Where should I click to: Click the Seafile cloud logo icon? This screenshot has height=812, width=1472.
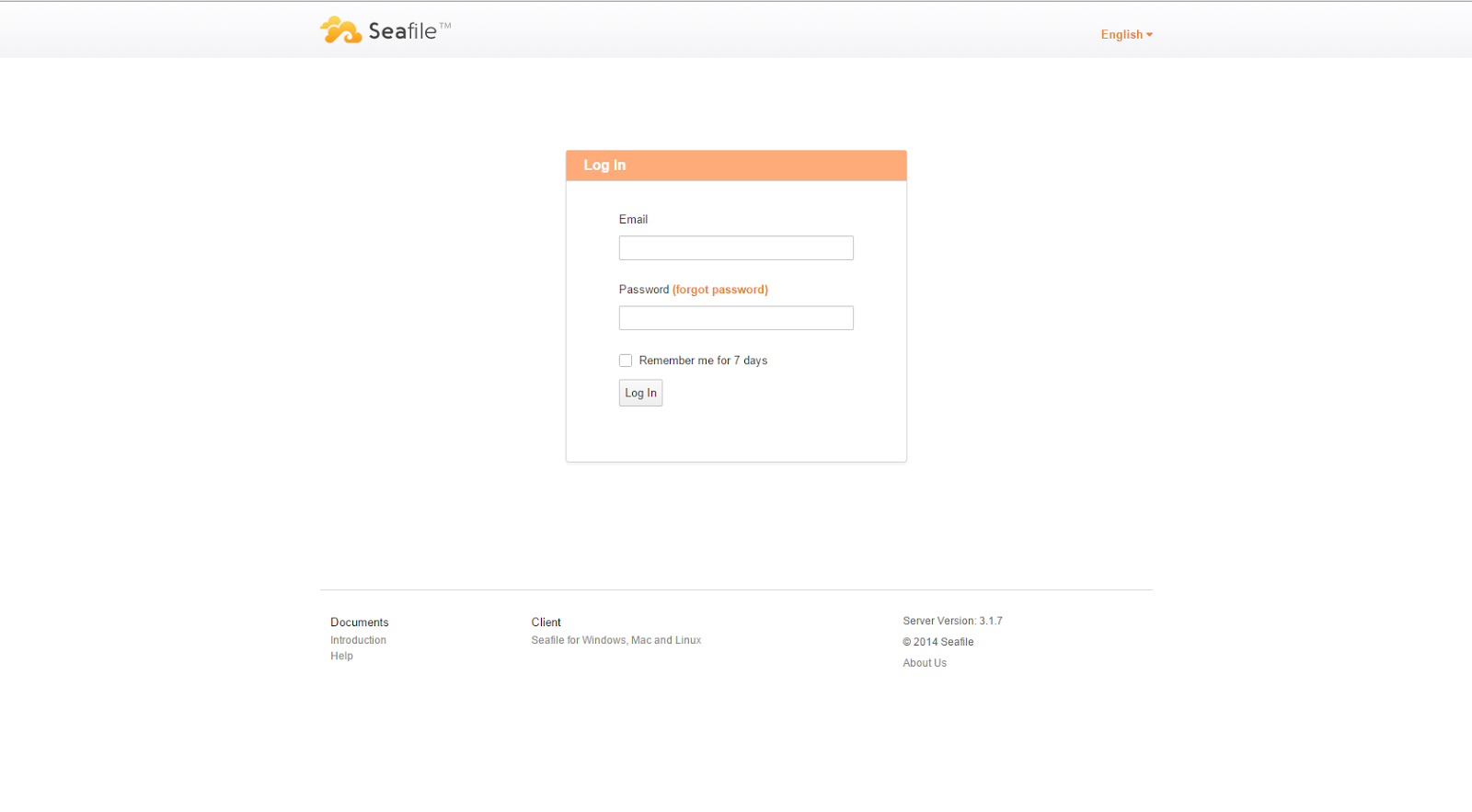tap(340, 29)
